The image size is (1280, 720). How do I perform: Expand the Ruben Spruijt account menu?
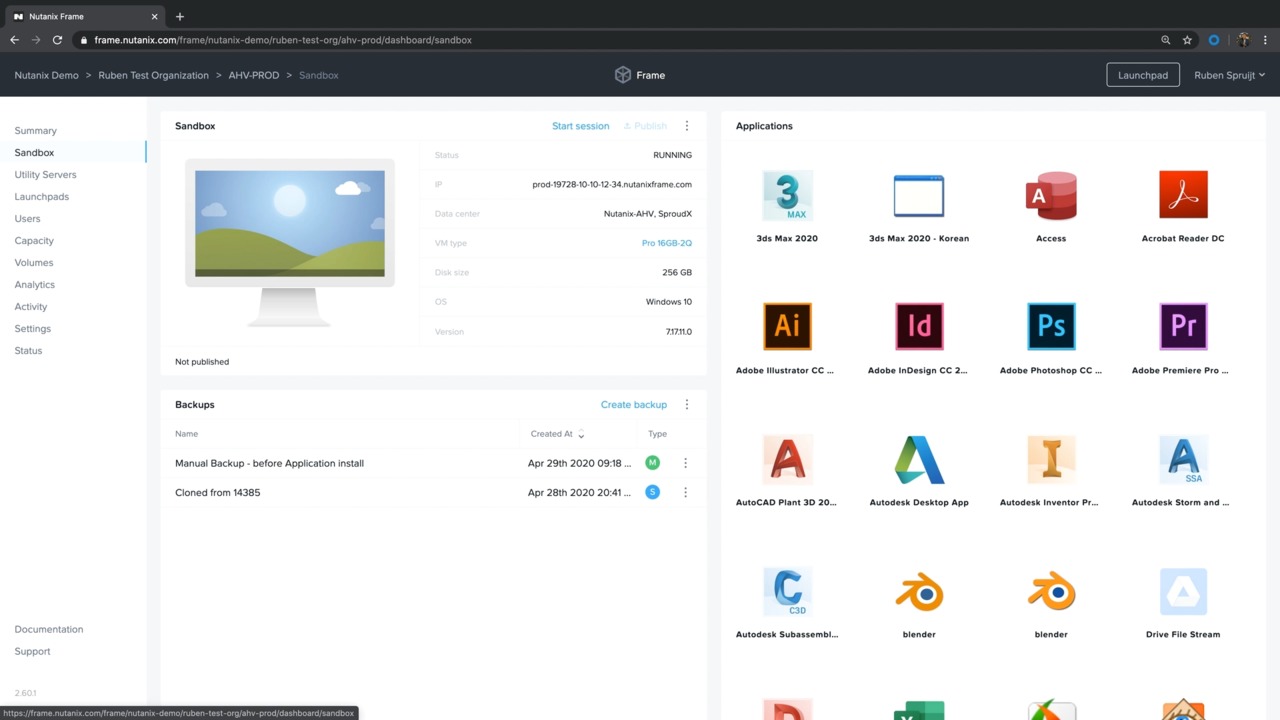1228,75
